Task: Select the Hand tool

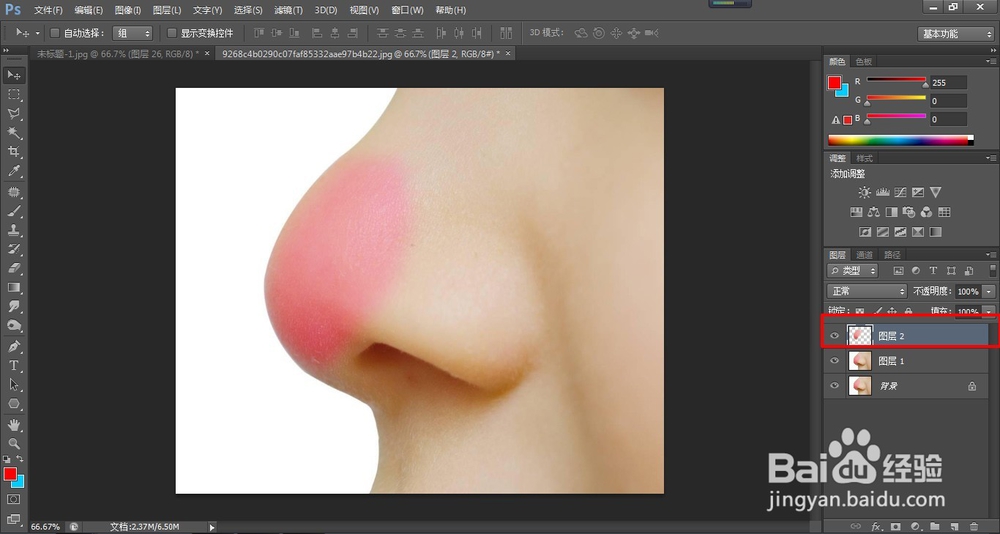Action: click(14, 425)
